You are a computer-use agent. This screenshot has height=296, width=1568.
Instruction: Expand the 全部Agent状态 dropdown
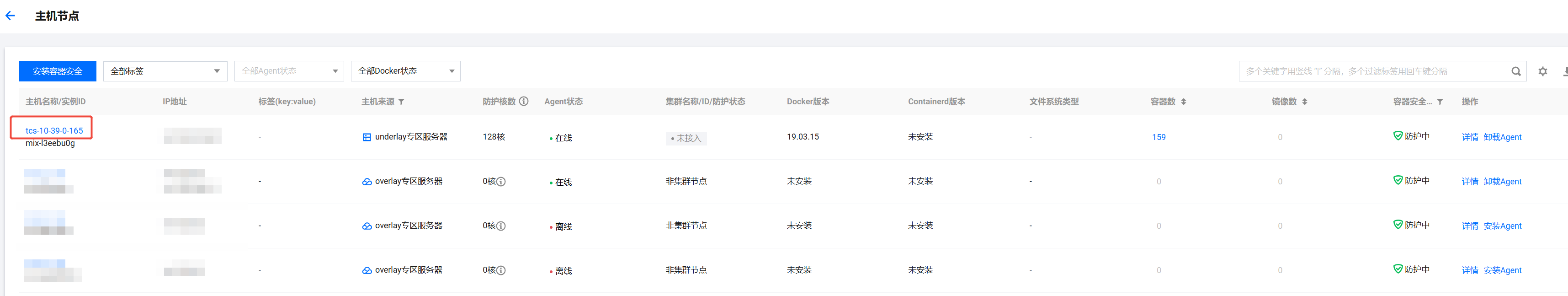point(288,71)
